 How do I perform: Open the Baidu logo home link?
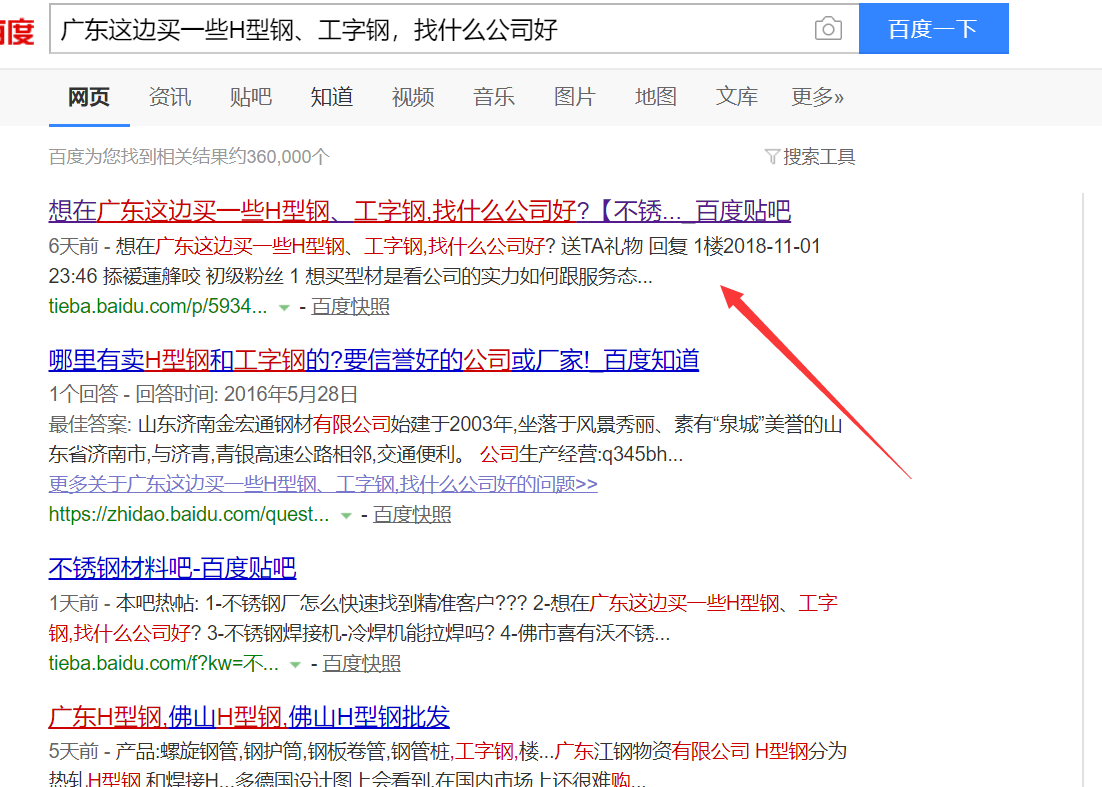[x=17, y=30]
